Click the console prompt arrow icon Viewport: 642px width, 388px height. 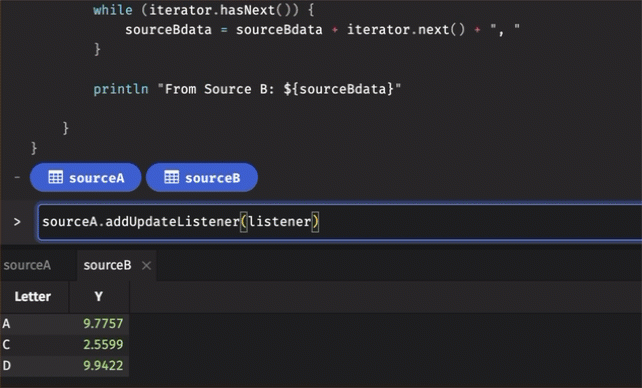tap(17, 222)
